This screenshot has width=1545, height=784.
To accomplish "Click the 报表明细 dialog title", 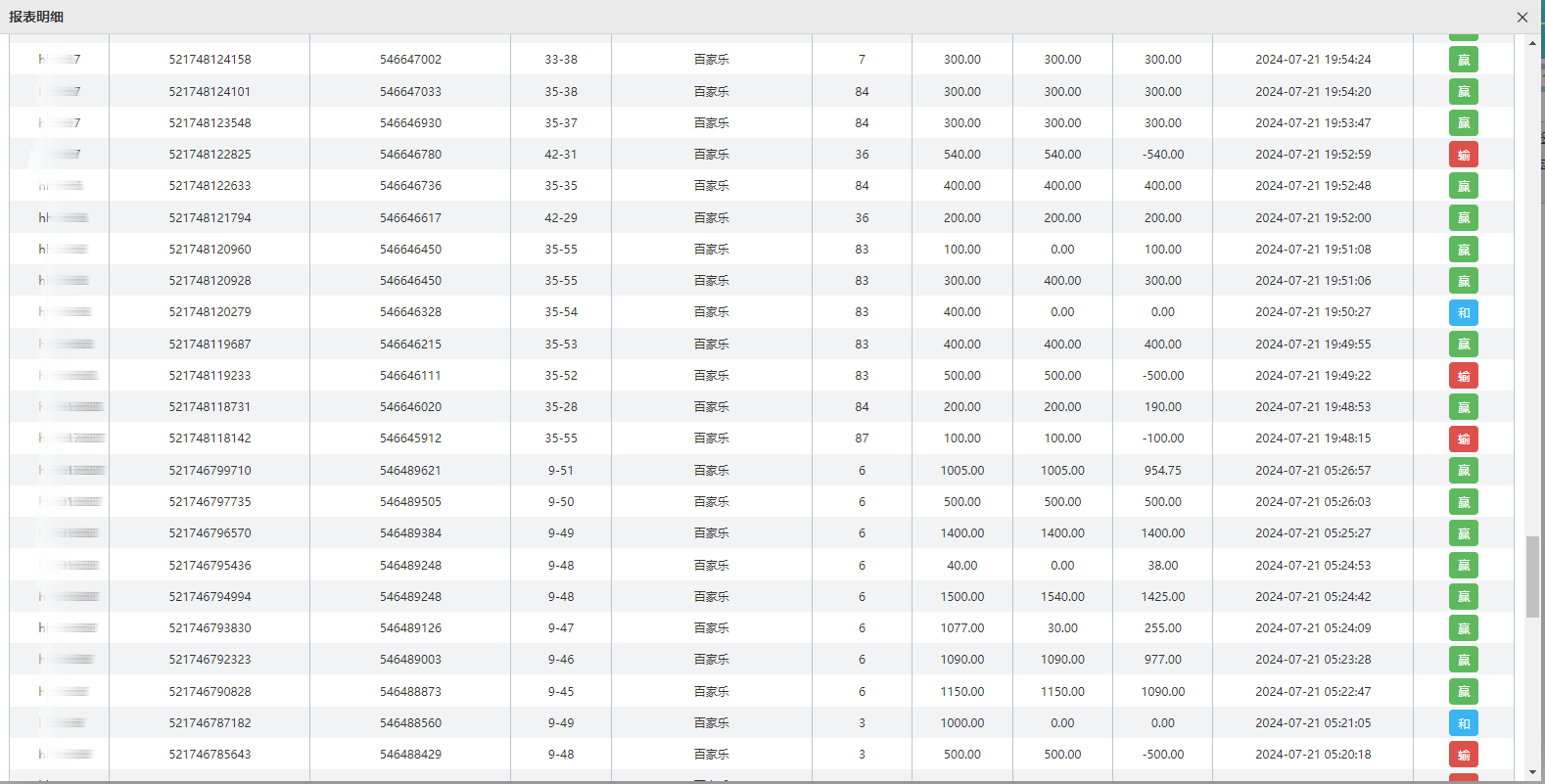I will (36, 17).
